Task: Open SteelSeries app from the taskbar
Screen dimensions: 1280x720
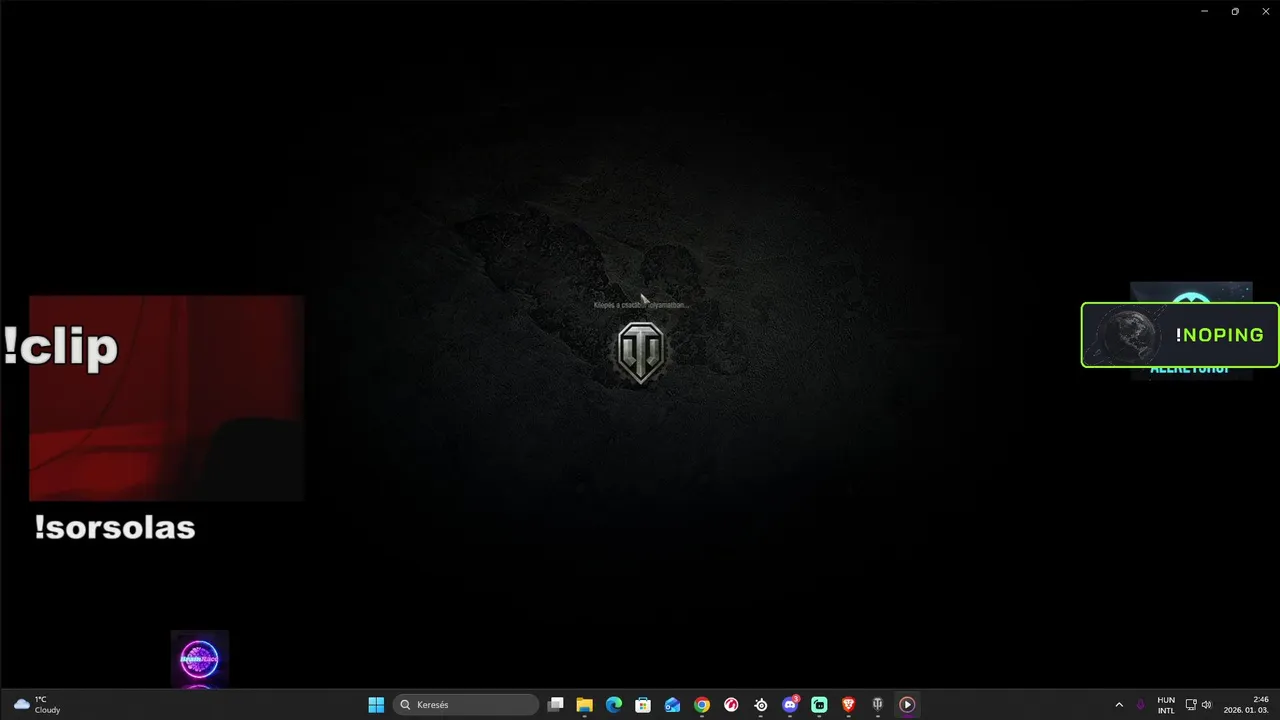Action: [x=761, y=705]
